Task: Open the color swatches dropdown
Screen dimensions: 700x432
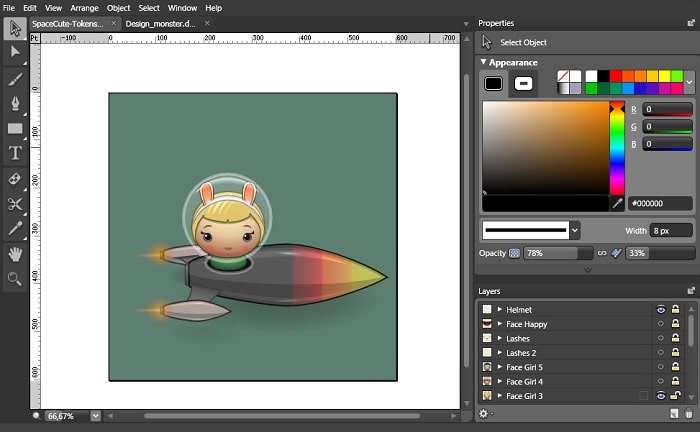Action: [689, 82]
